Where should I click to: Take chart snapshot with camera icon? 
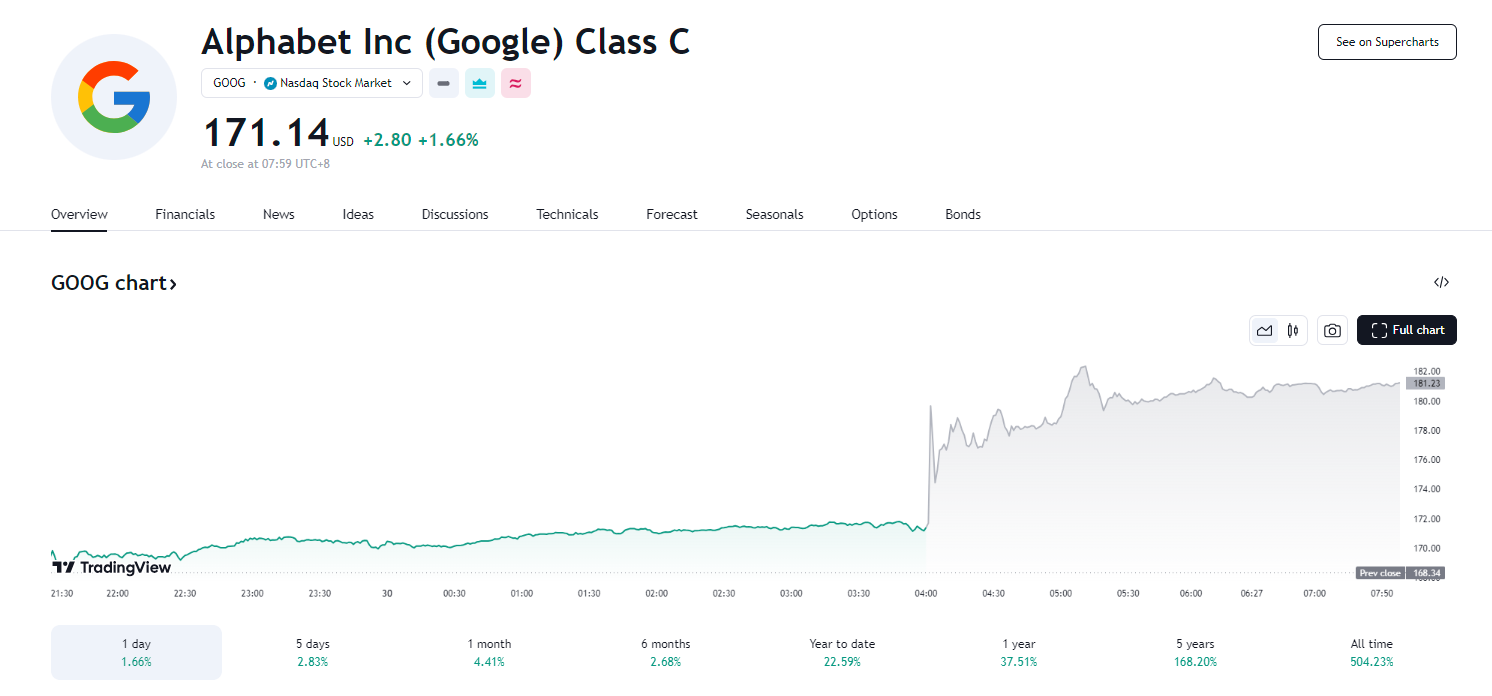[1332, 330]
